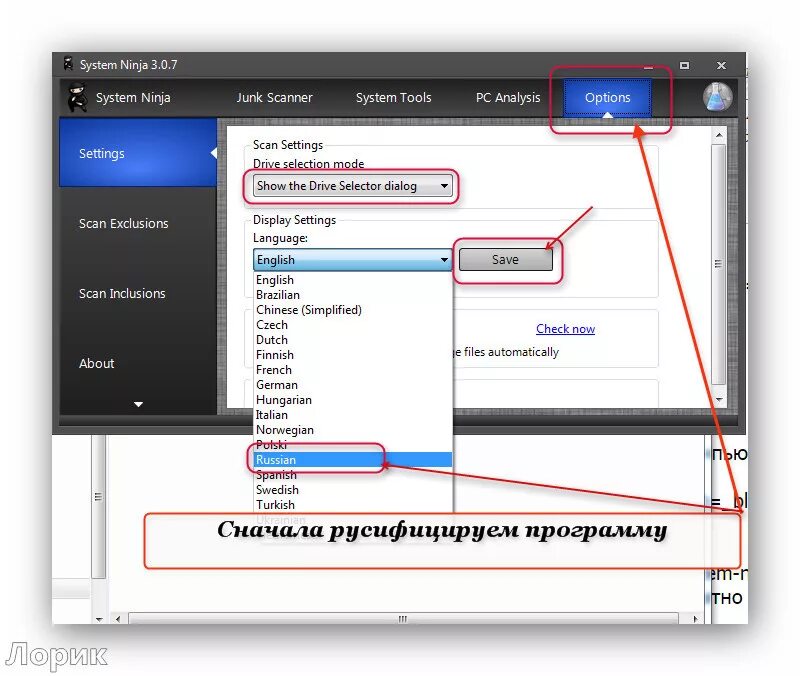Open Scan Inclusions in sidebar

pos(122,293)
